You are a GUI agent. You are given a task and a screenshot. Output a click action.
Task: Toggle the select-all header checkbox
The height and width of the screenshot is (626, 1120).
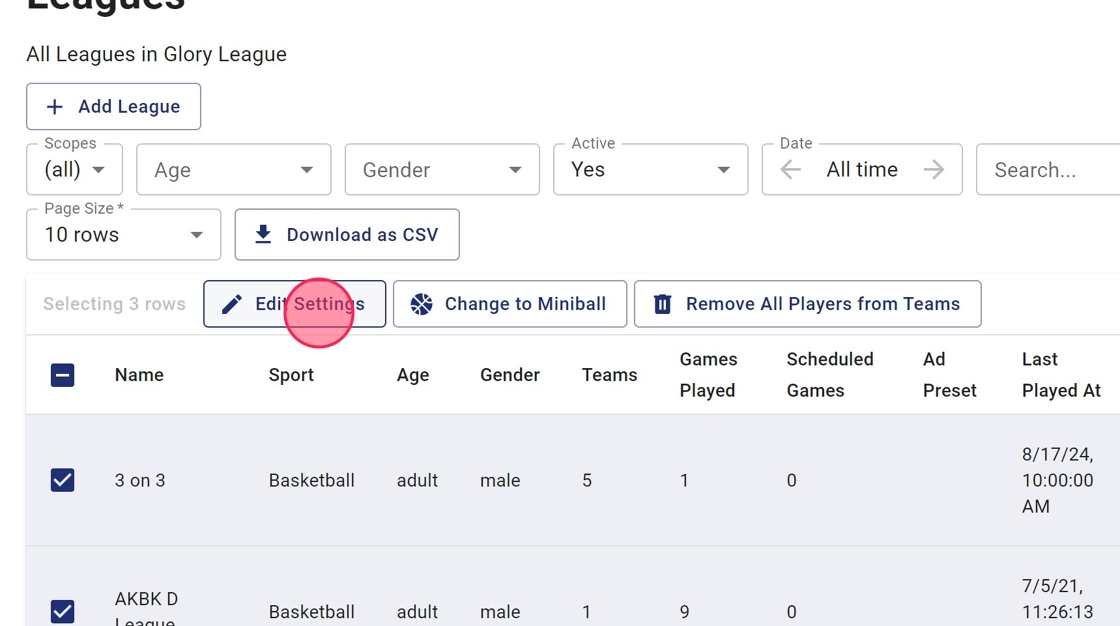pos(62,375)
